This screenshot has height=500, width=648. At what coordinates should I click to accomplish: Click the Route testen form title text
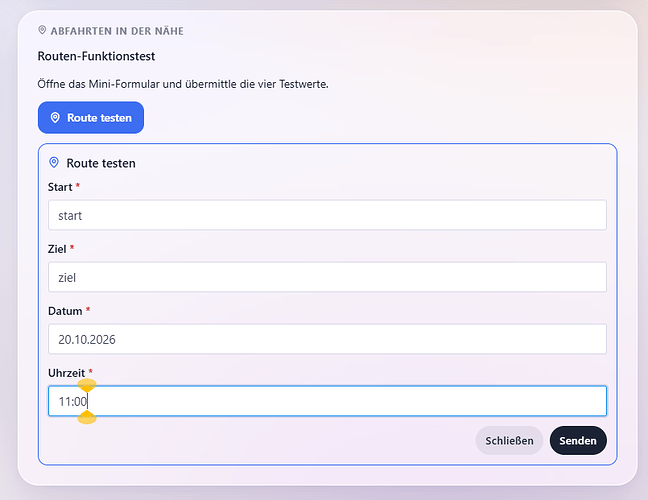click(x=101, y=163)
